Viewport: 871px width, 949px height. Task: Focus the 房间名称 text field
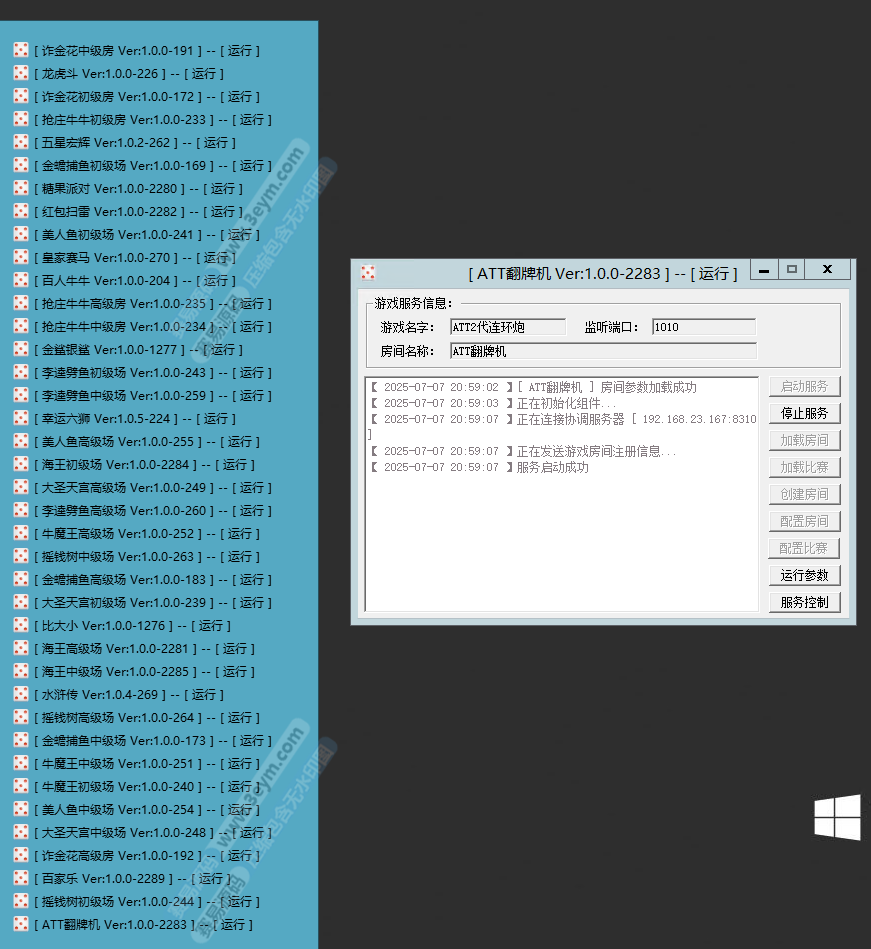click(602, 351)
